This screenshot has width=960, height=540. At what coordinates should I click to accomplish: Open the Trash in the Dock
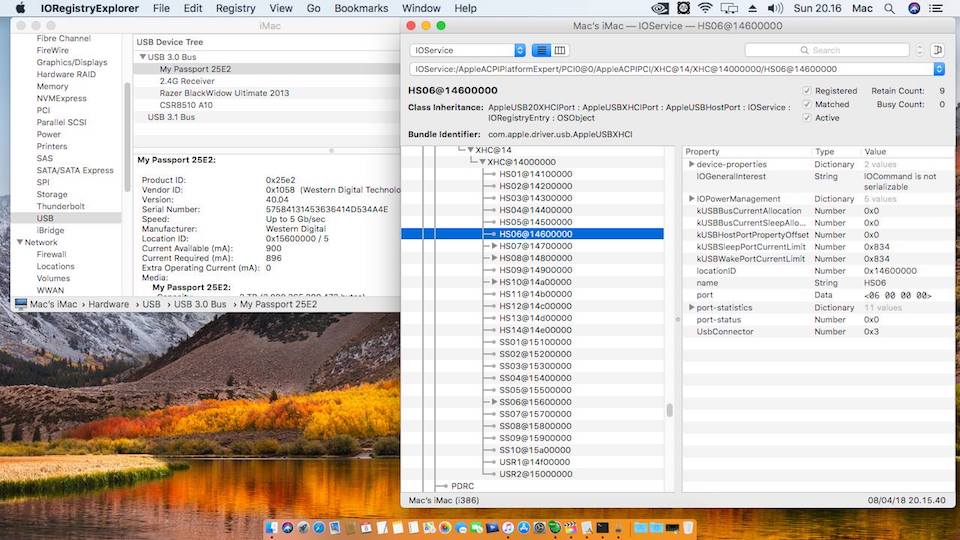(688, 527)
